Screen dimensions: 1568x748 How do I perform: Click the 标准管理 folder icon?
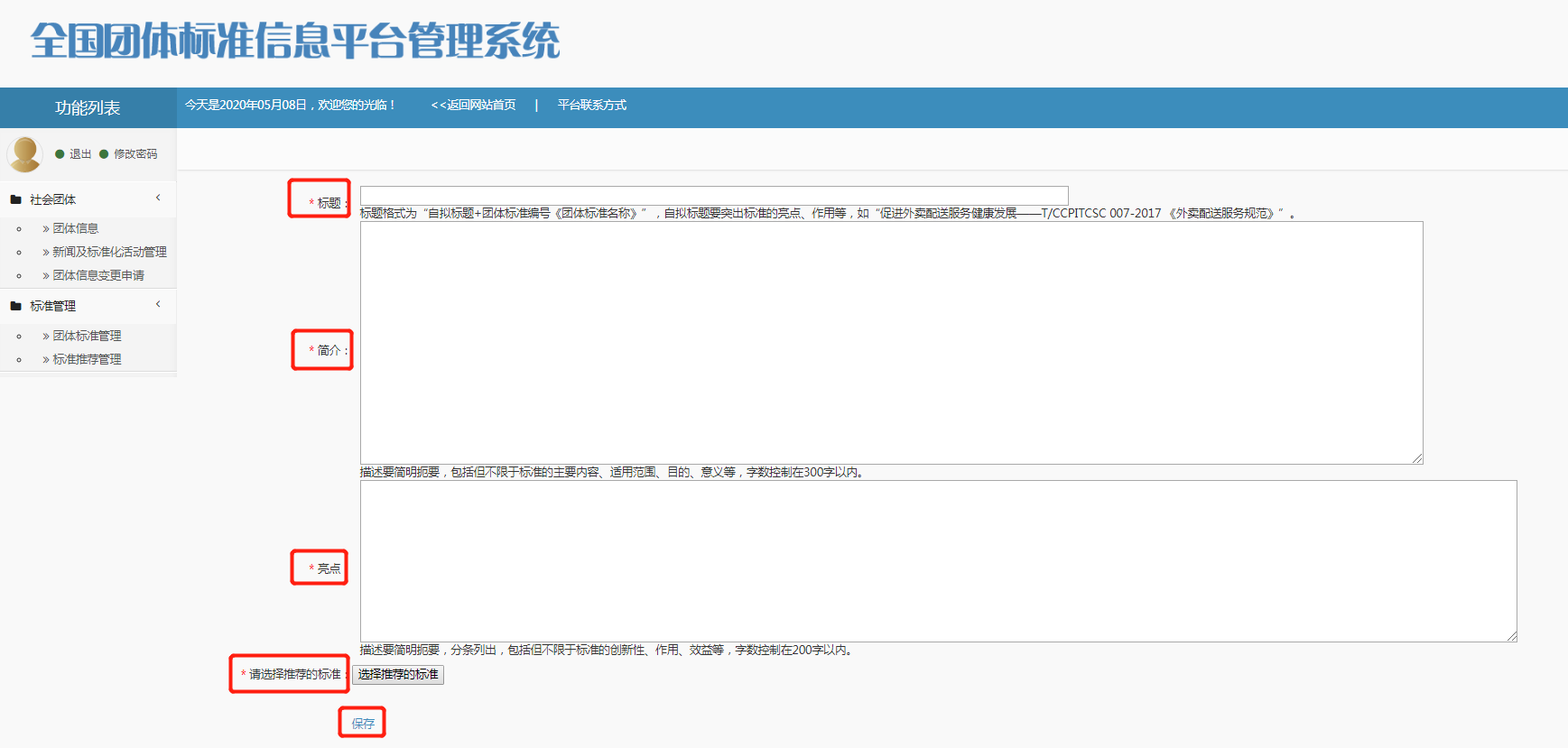[x=15, y=306]
